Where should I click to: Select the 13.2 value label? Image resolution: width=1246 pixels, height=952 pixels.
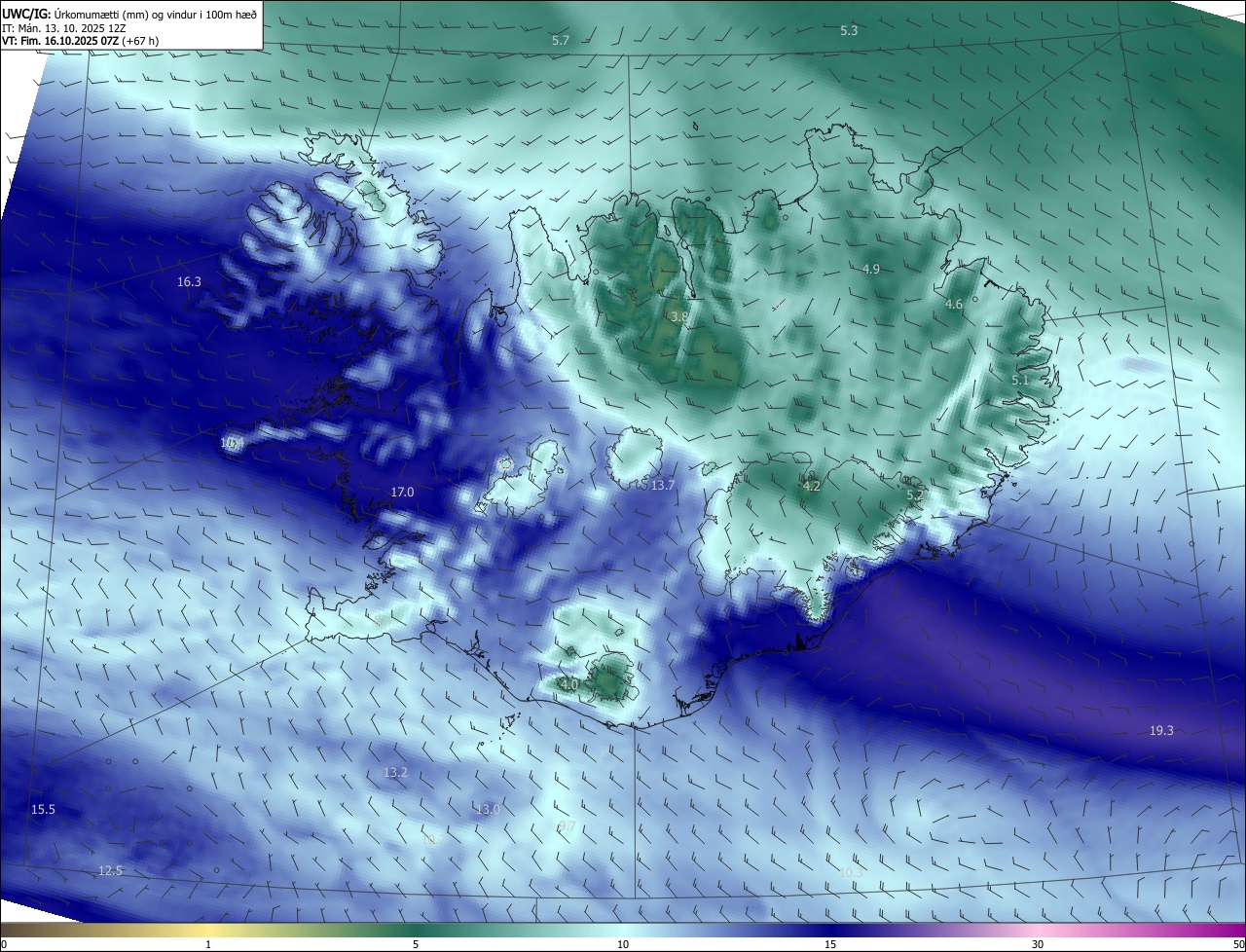(x=395, y=773)
